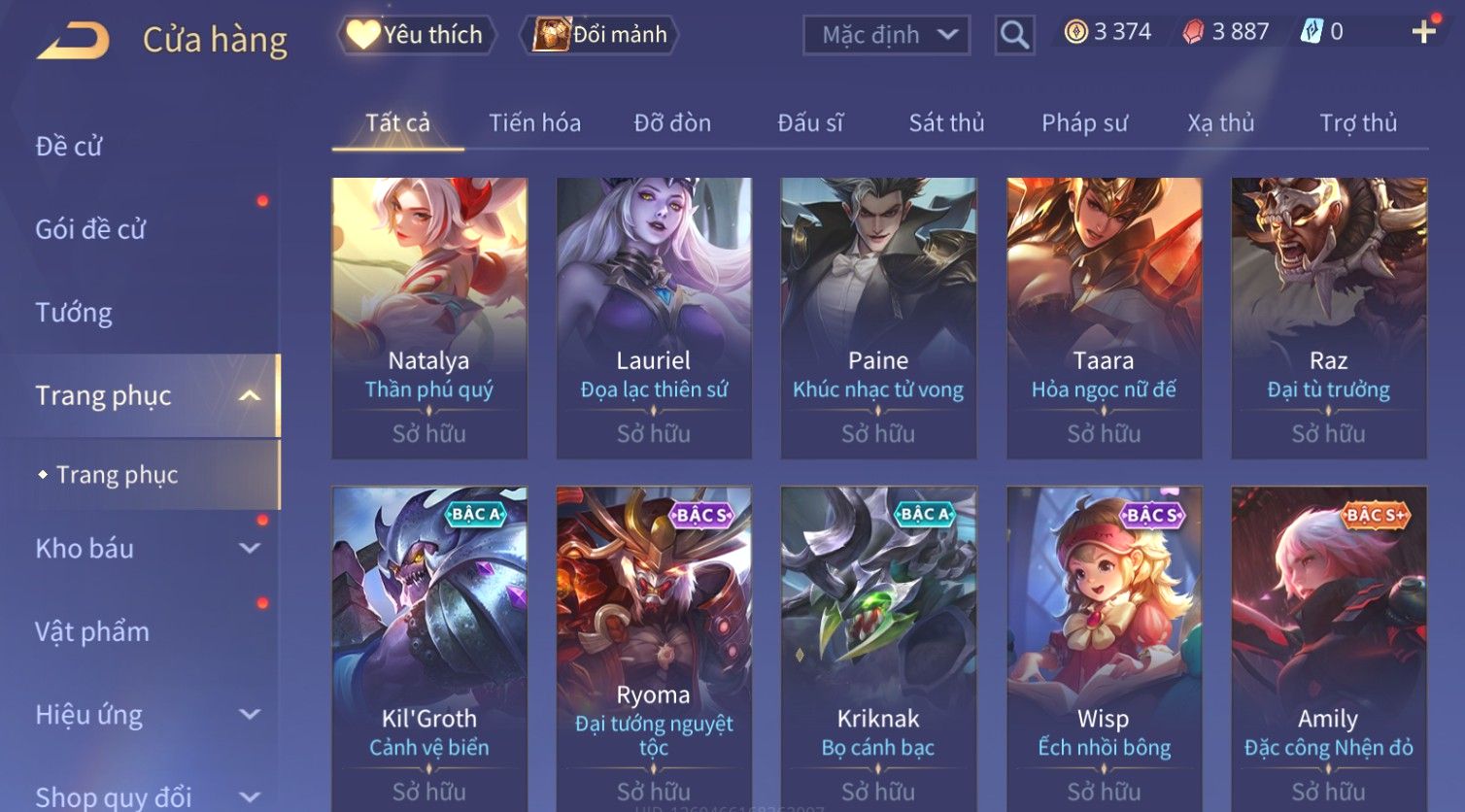The image size is (1465, 812).
Task: Click the heart icon in Yêu thích
Action: 363,35
